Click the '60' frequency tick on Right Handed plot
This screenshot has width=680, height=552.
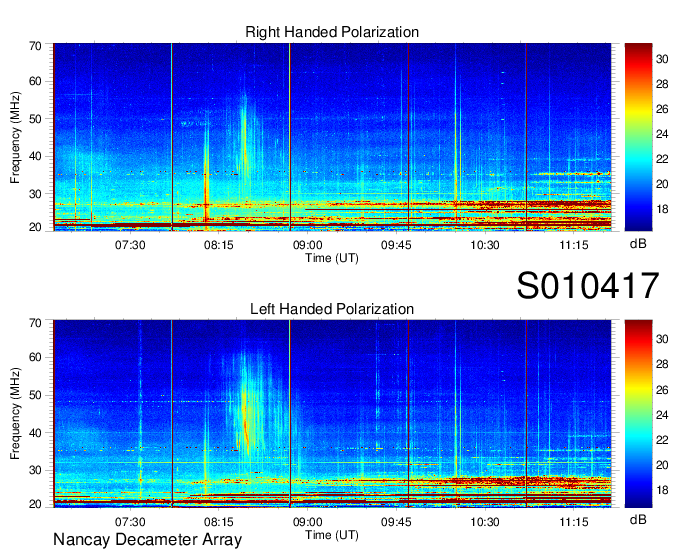click(35, 81)
